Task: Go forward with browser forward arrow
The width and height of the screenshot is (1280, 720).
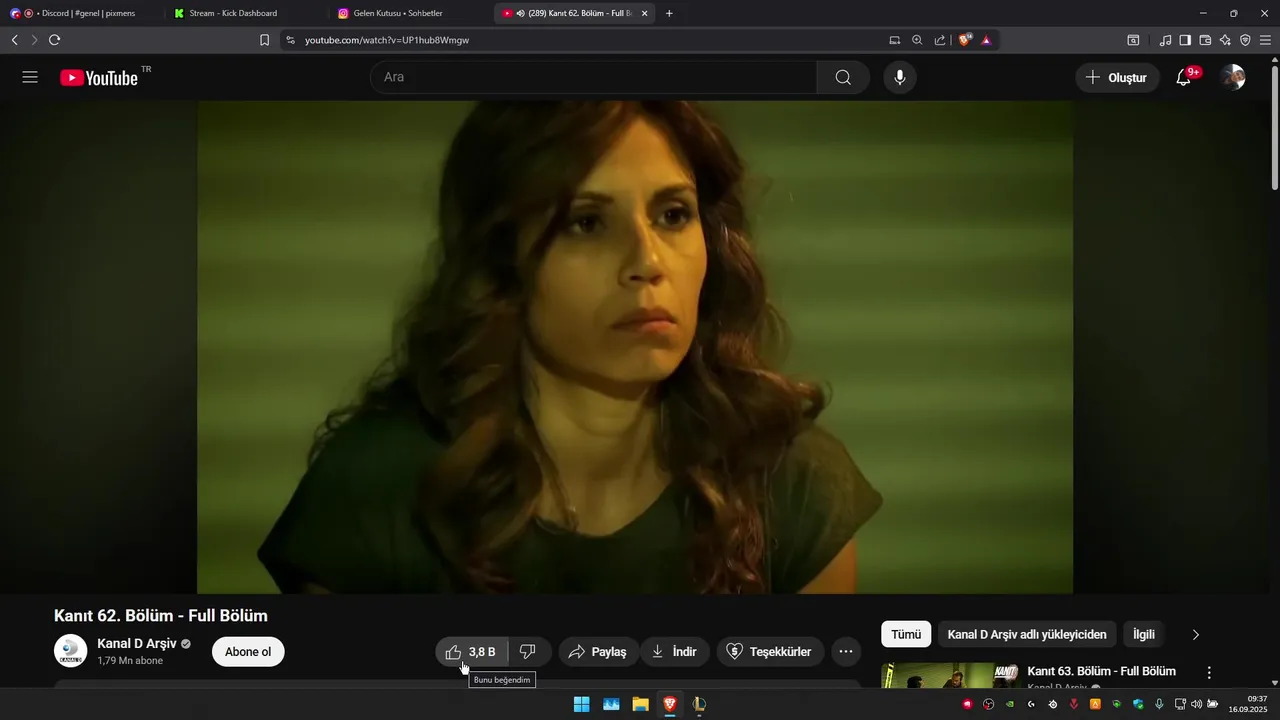Action: (x=34, y=40)
